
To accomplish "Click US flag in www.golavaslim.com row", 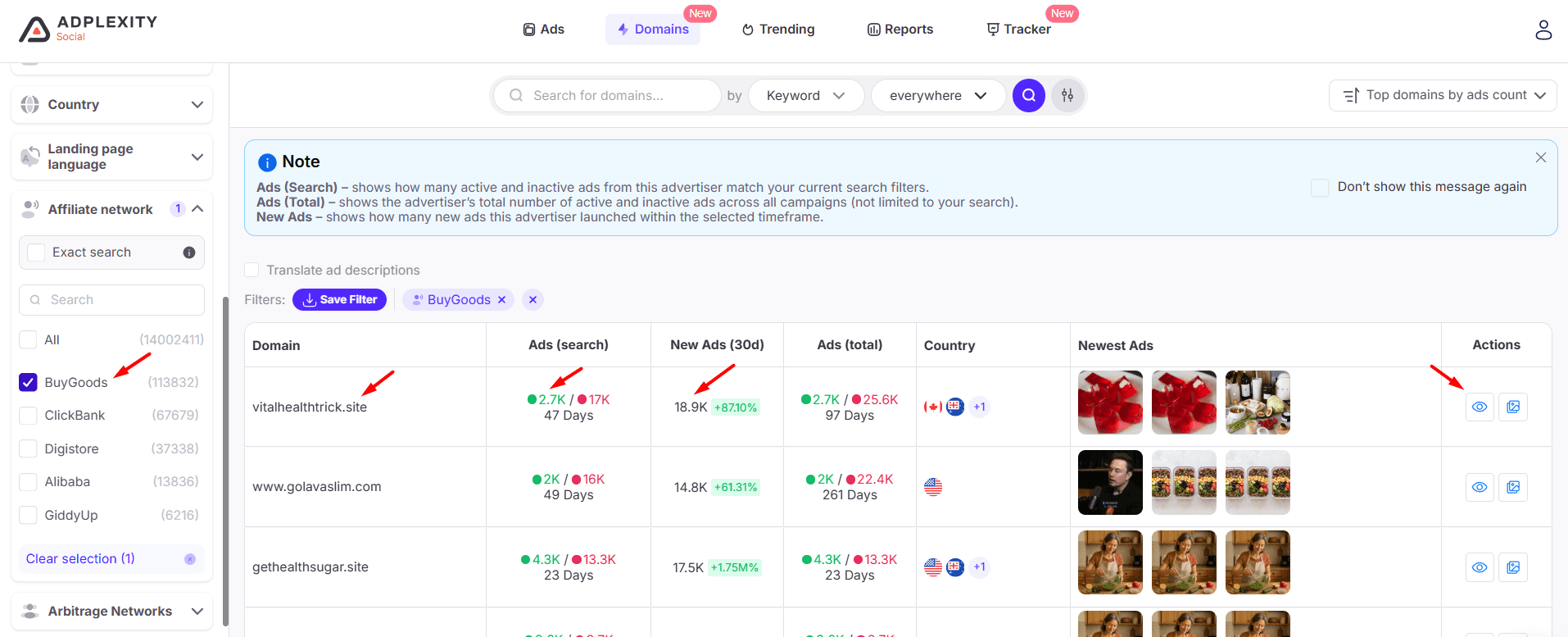I will pos(933,487).
